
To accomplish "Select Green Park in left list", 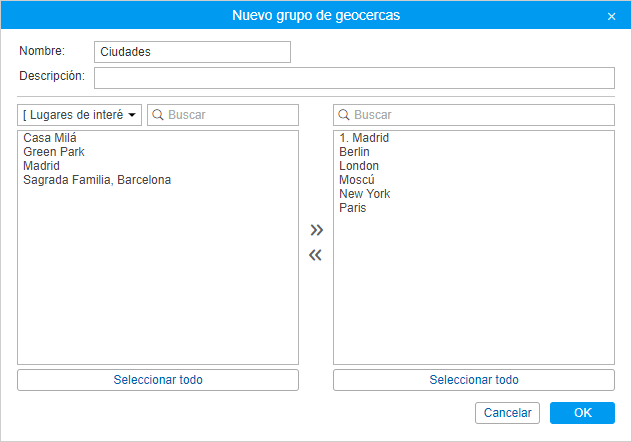I will coord(54,152).
